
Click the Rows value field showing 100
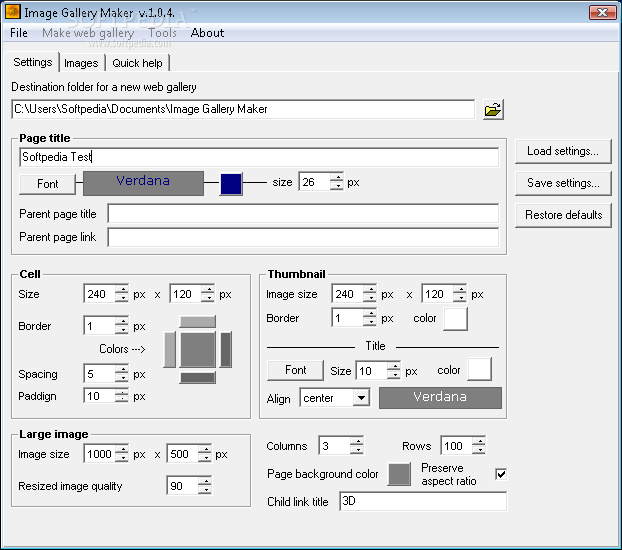[x=456, y=446]
